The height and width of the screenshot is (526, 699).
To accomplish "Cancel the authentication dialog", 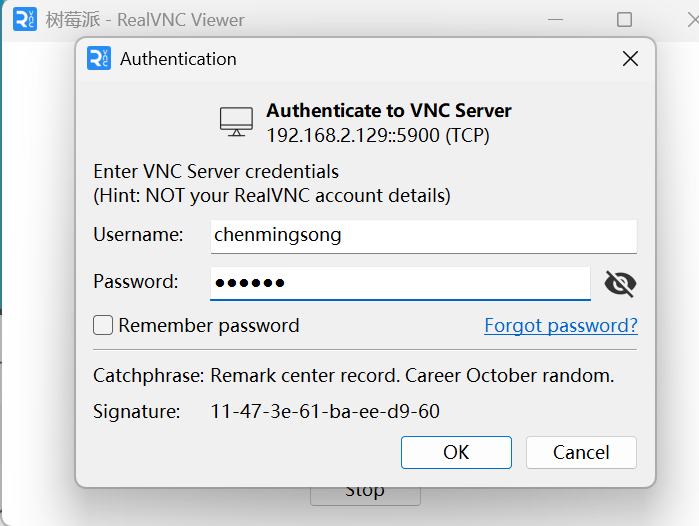I will 581,452.
